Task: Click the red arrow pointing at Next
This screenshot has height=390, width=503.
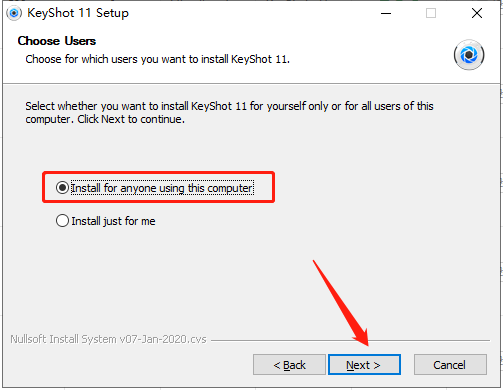Action: tap(341, 303)
